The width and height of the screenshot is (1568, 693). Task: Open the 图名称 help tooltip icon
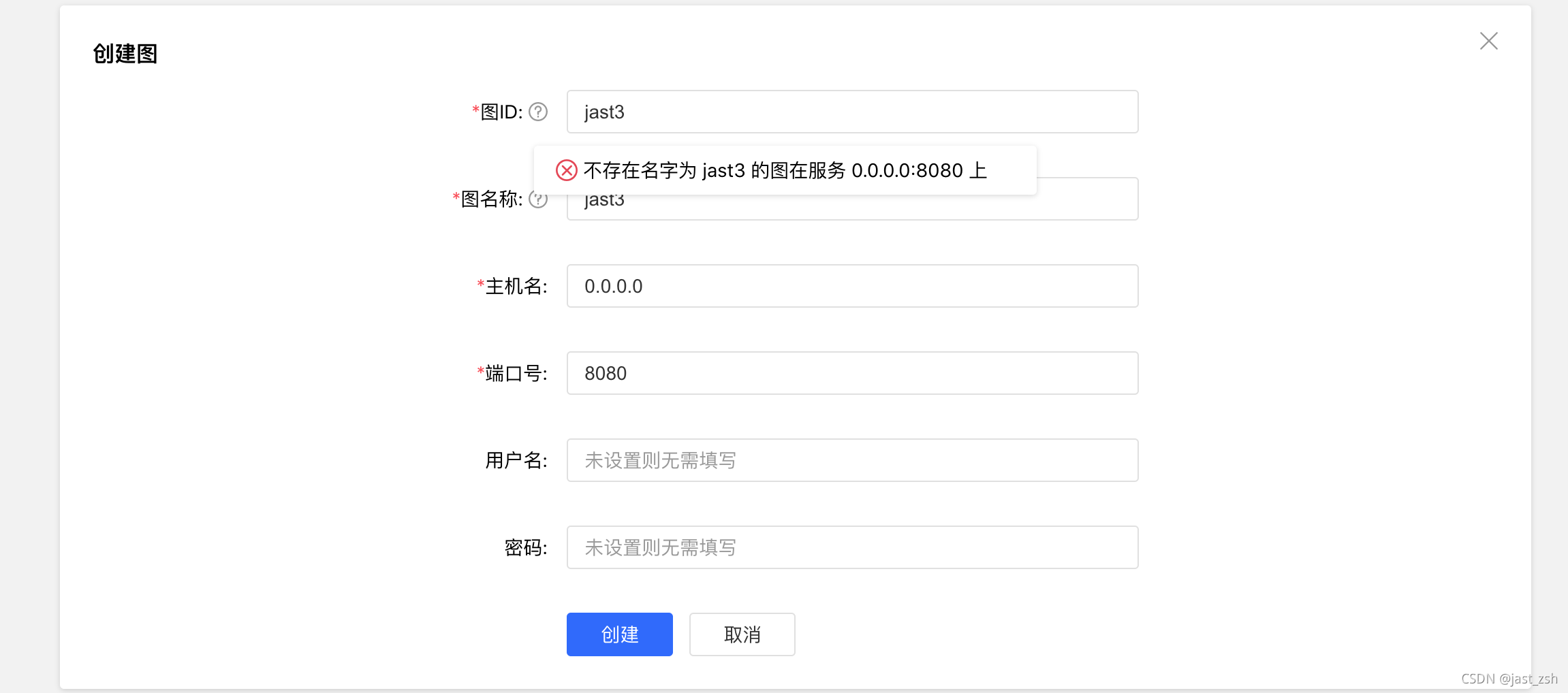tap(539, 199)
